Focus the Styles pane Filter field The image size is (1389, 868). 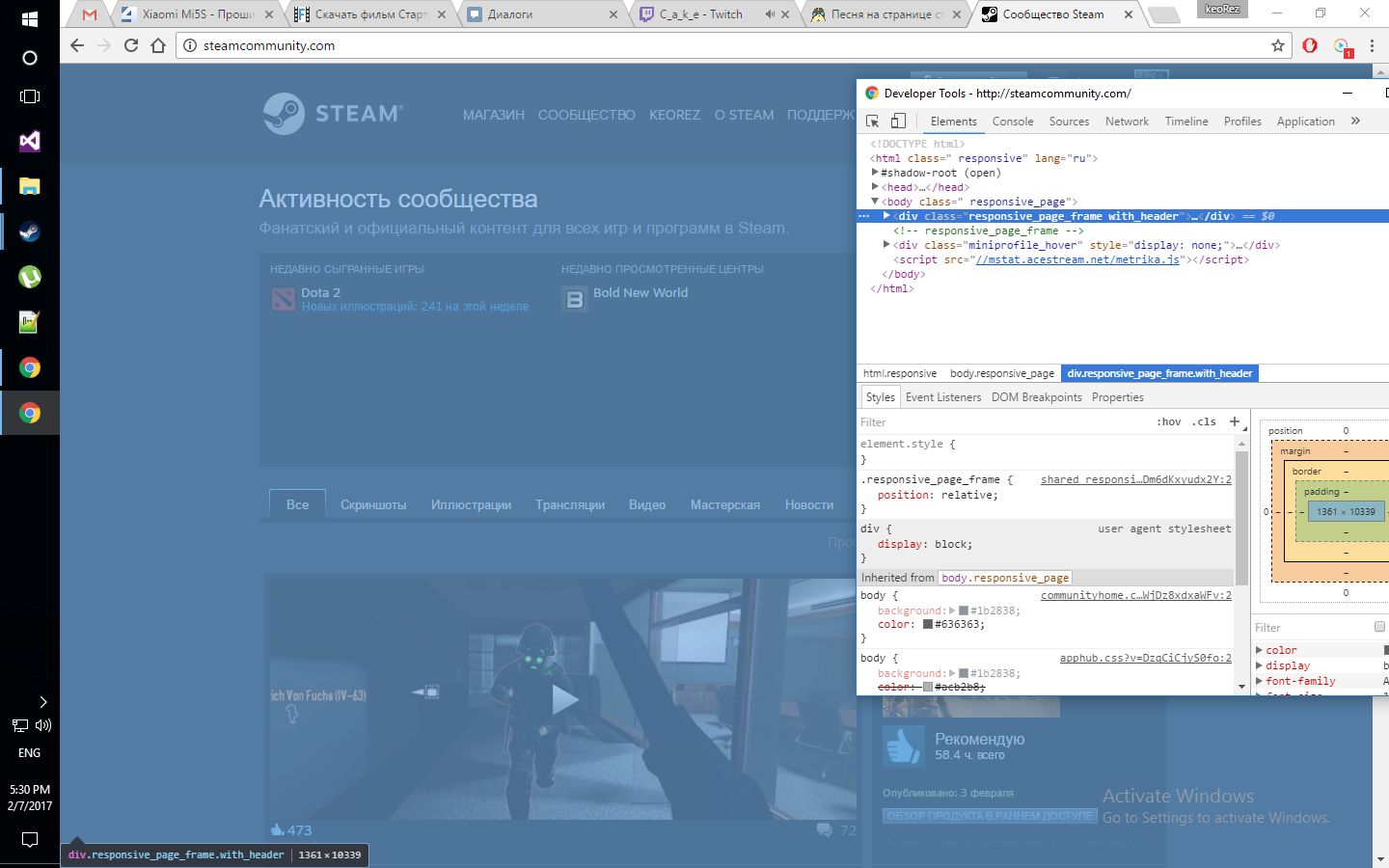coord(1003,422)
